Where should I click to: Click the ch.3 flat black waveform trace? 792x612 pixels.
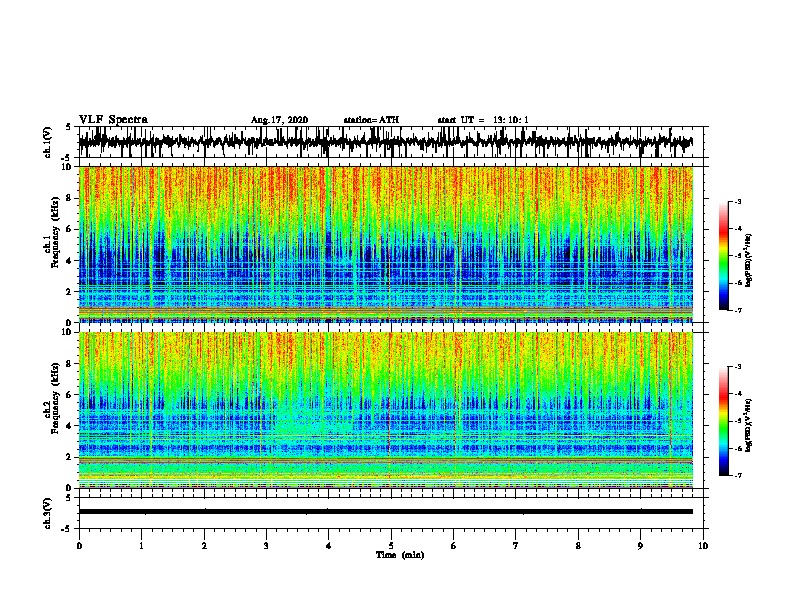(x=386, y=512)
